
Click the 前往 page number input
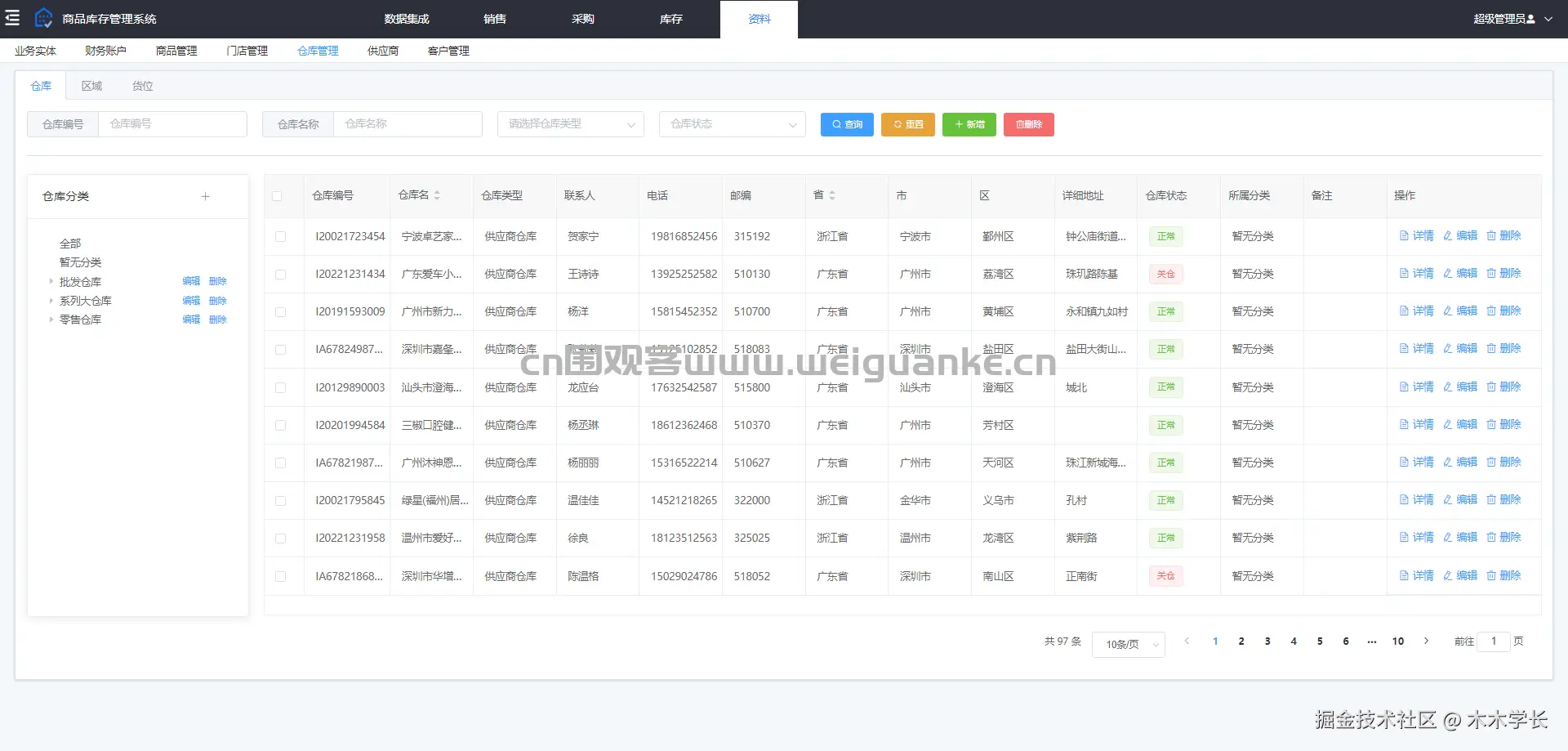[1494, 641]
